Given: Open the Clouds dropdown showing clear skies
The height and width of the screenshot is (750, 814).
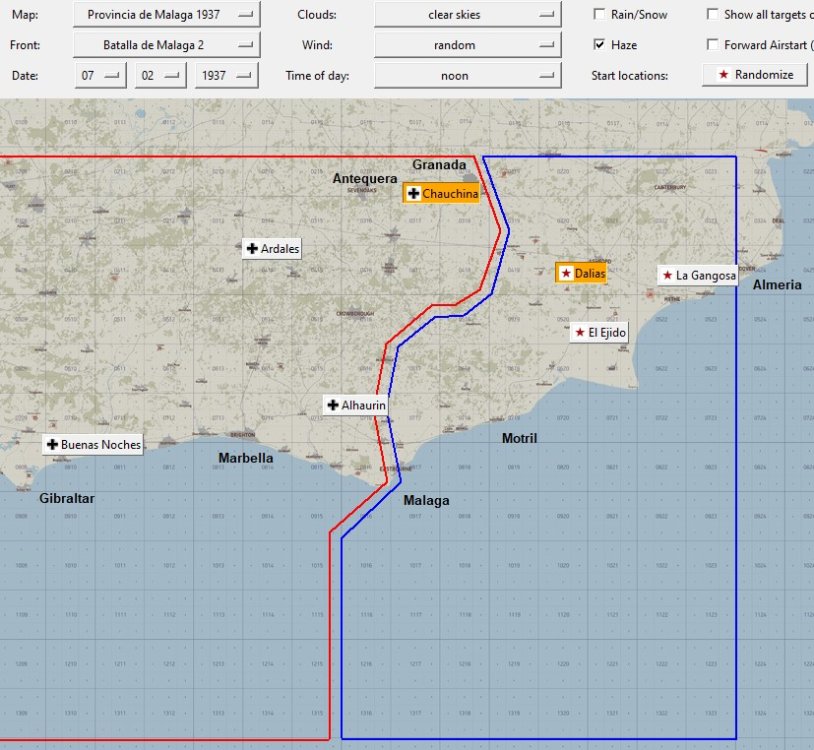Looking at the screenshot, I should [x=466, y=14].
